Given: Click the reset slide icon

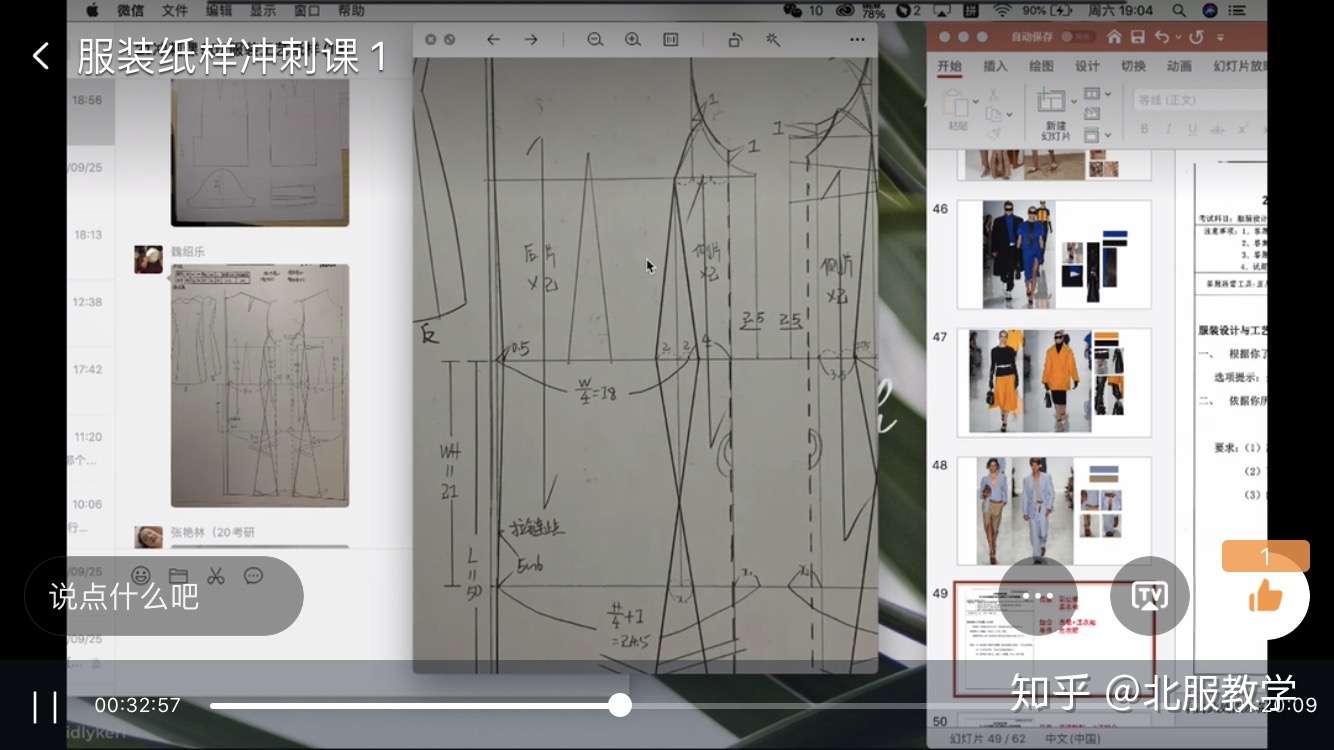Looking at the screenshot, I should pos(1091,114).
